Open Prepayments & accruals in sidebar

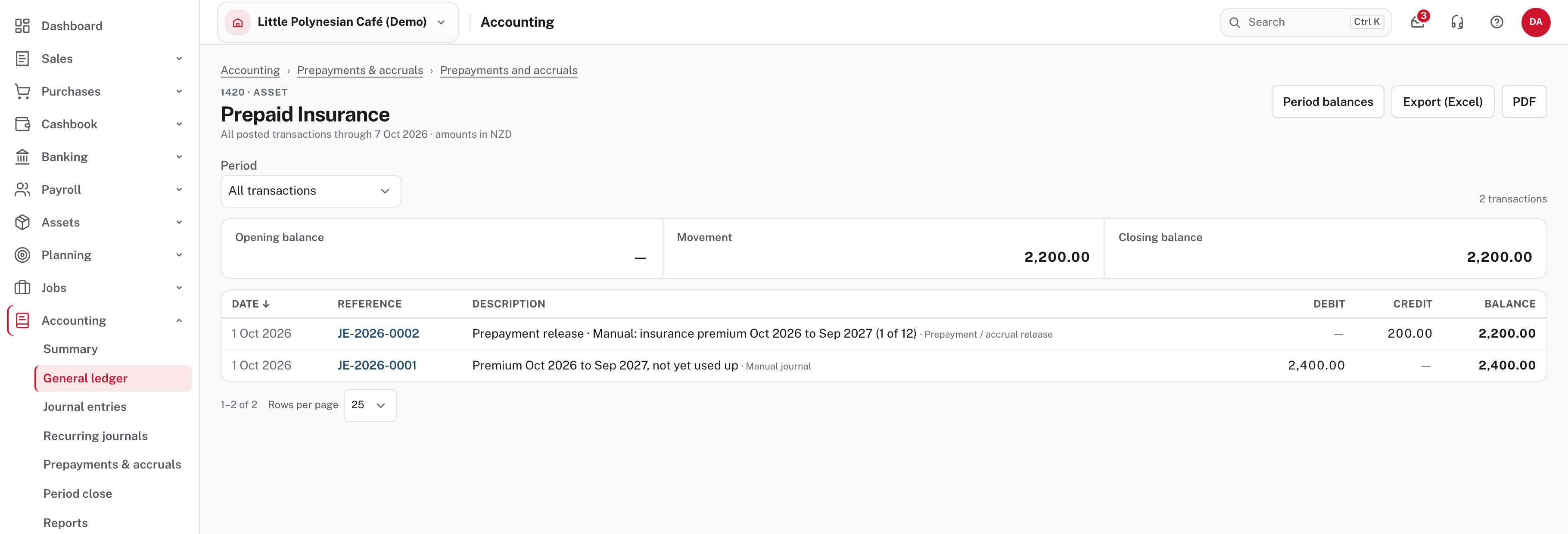point(112,465)
